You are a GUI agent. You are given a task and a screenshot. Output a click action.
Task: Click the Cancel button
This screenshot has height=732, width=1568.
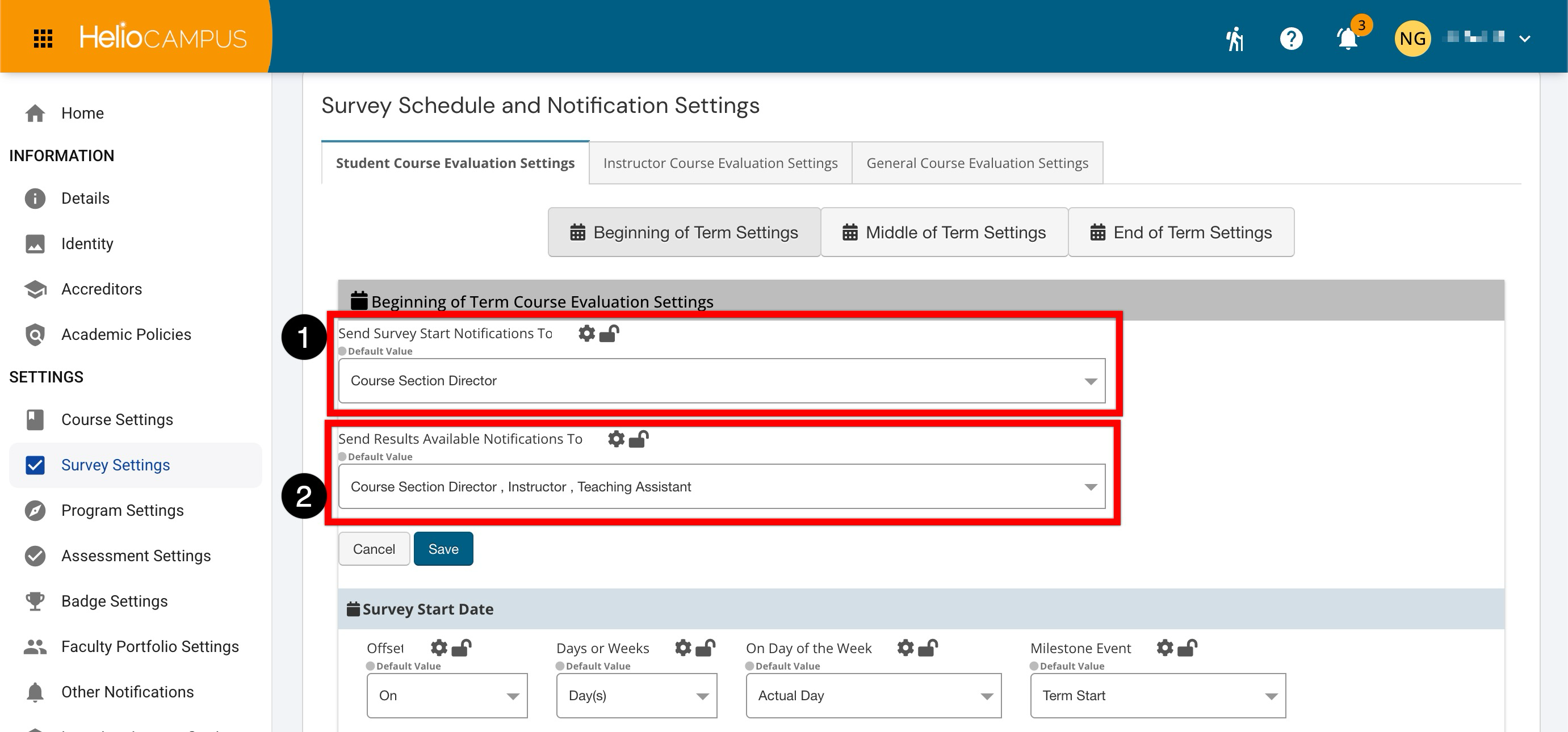[x=374, y=549]
